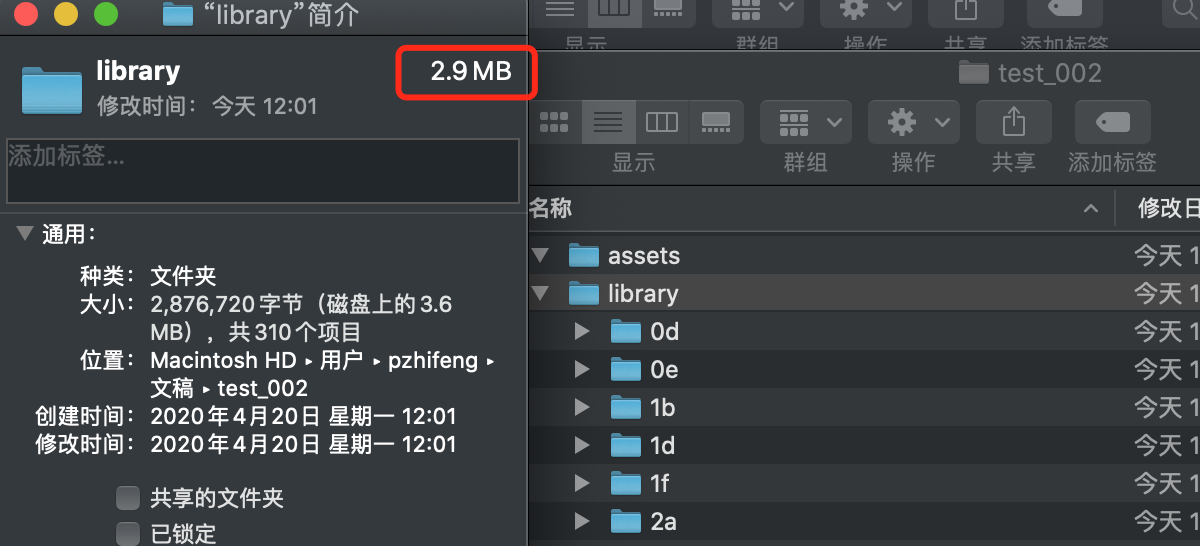1200x546 pixels.
Task: Expand the 0d folder
Action: point(582,332)
